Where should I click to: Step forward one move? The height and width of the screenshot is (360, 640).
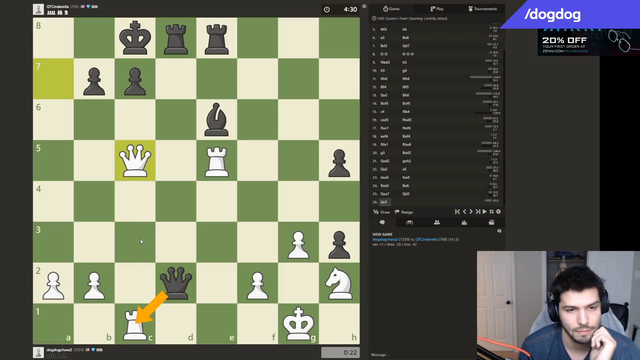[471, 211]
